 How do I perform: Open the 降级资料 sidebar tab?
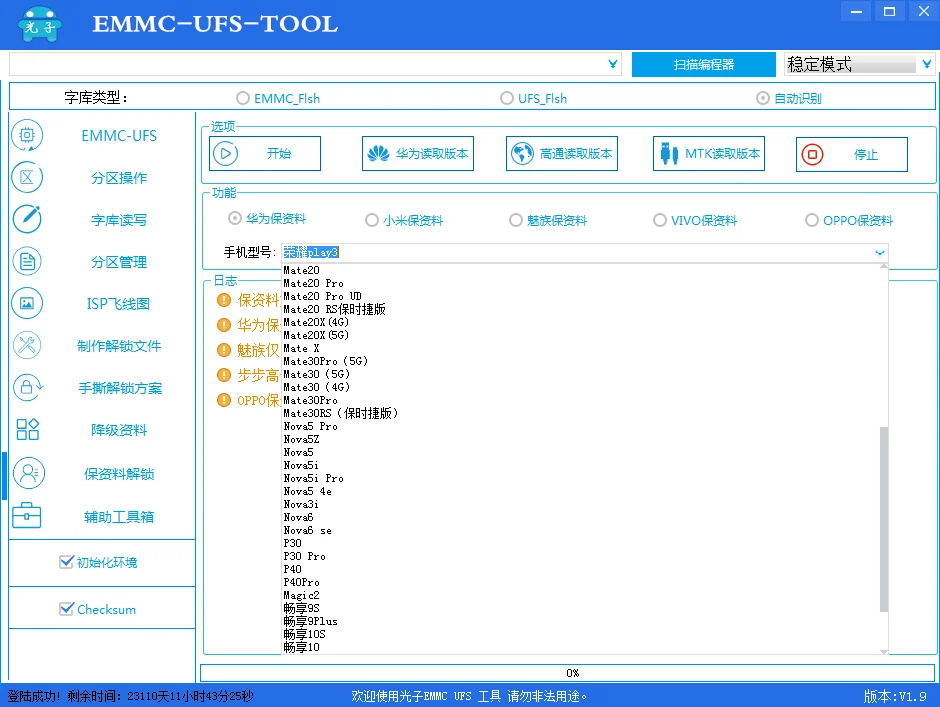point(119,430)
